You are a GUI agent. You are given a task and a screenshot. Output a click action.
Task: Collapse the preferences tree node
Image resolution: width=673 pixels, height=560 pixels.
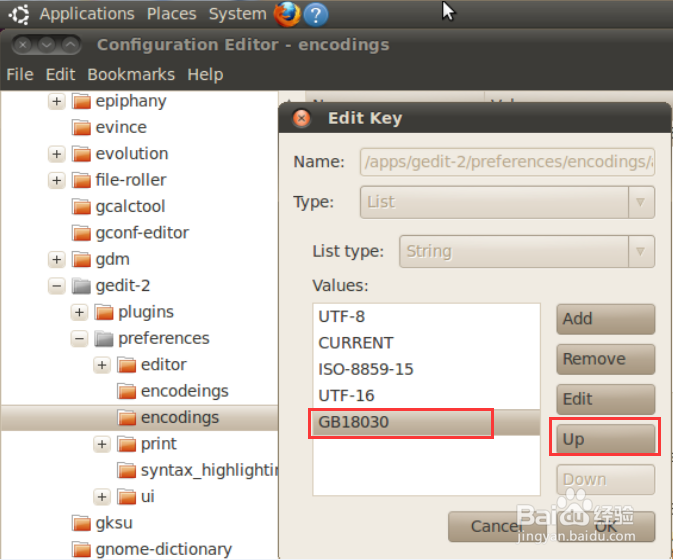[79, 339]
